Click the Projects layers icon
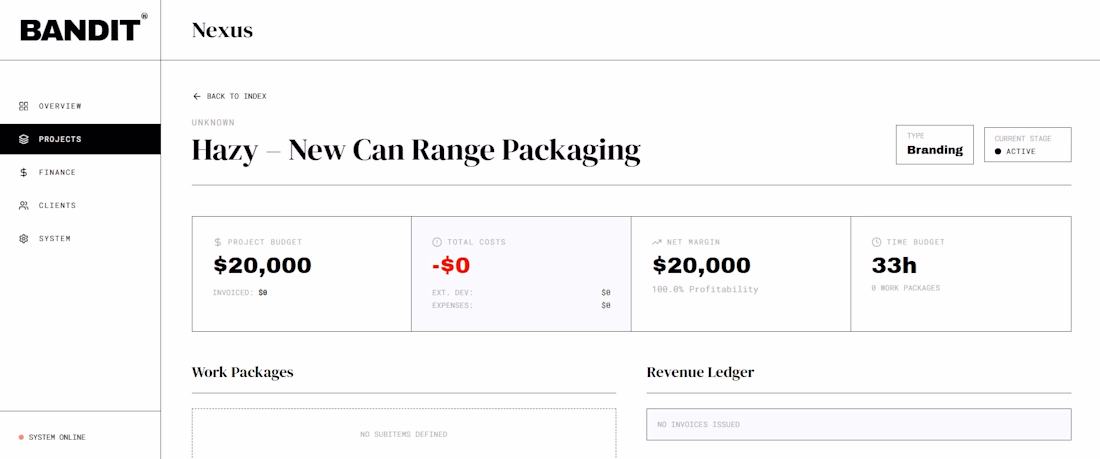Viewport: 1100px width, 459px height. pyautogui.click(x=24, y=139)
